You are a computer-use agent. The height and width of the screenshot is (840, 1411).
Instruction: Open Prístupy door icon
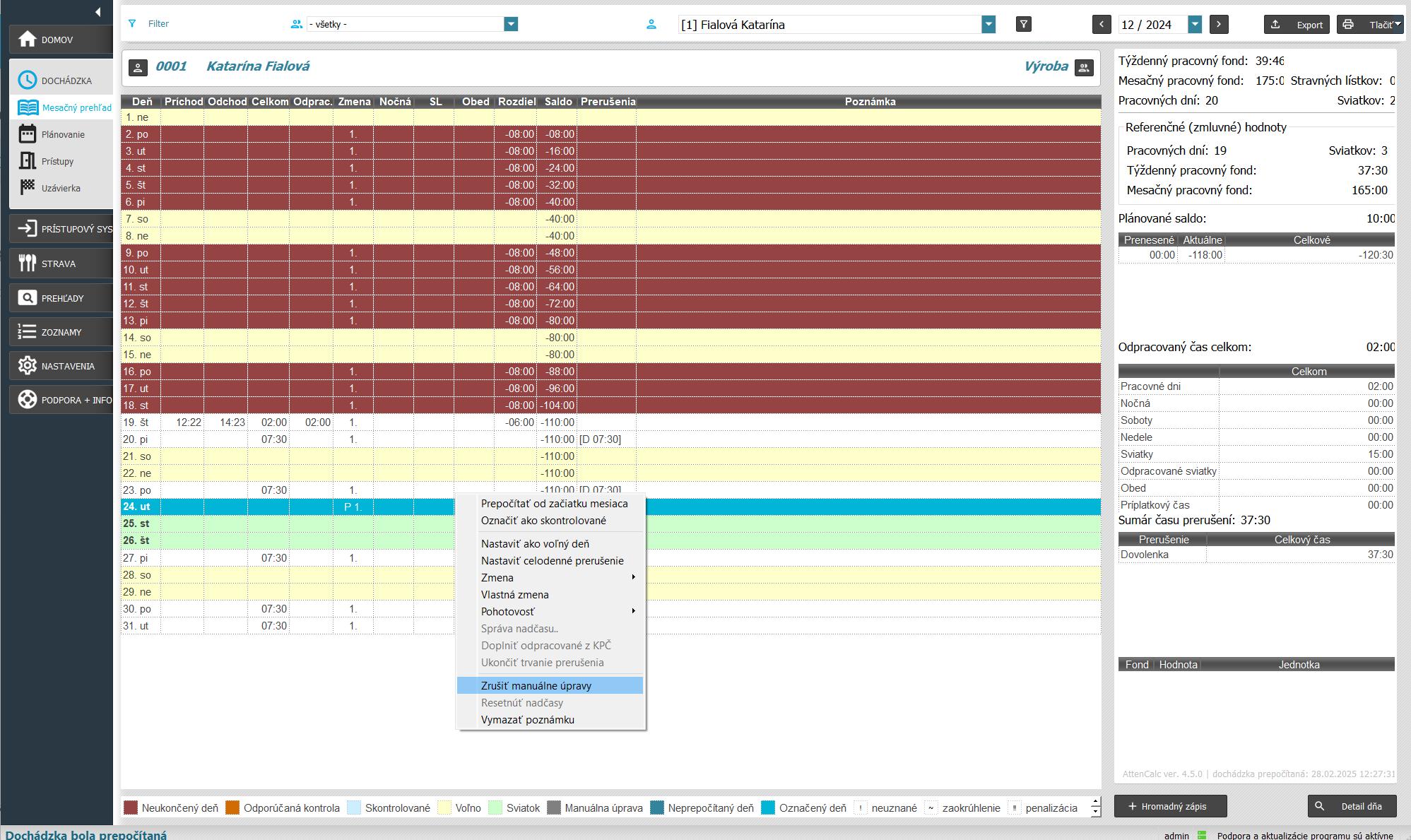click(x=28, y=161)
